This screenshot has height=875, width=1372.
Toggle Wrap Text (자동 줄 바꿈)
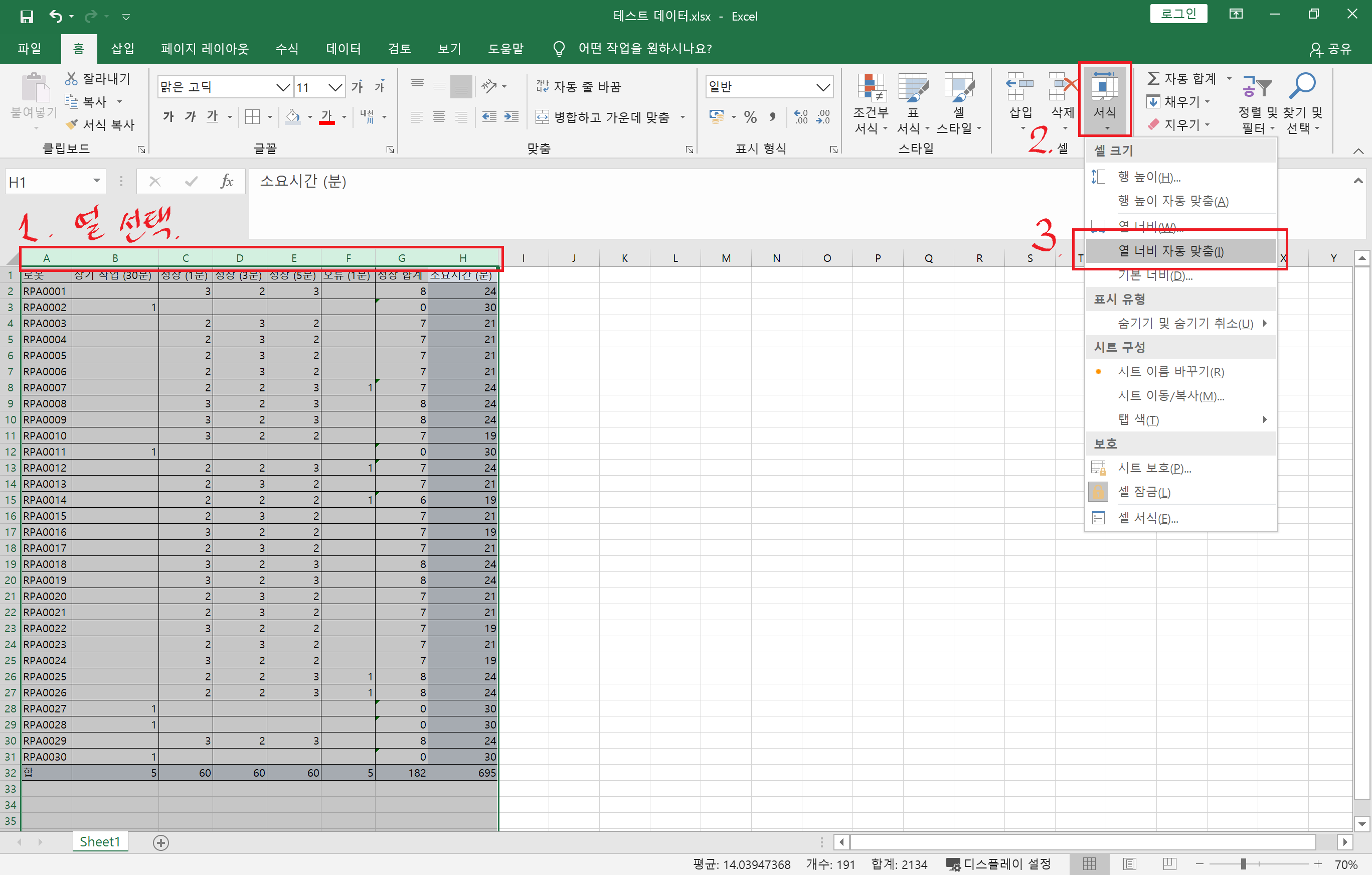pyautogui.click(x=578, y=87)
